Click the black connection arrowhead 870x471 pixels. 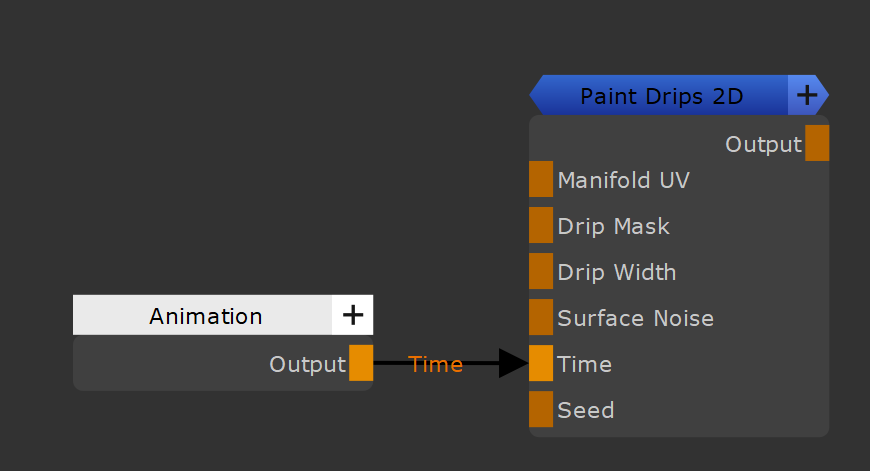(x=512, y=364)
